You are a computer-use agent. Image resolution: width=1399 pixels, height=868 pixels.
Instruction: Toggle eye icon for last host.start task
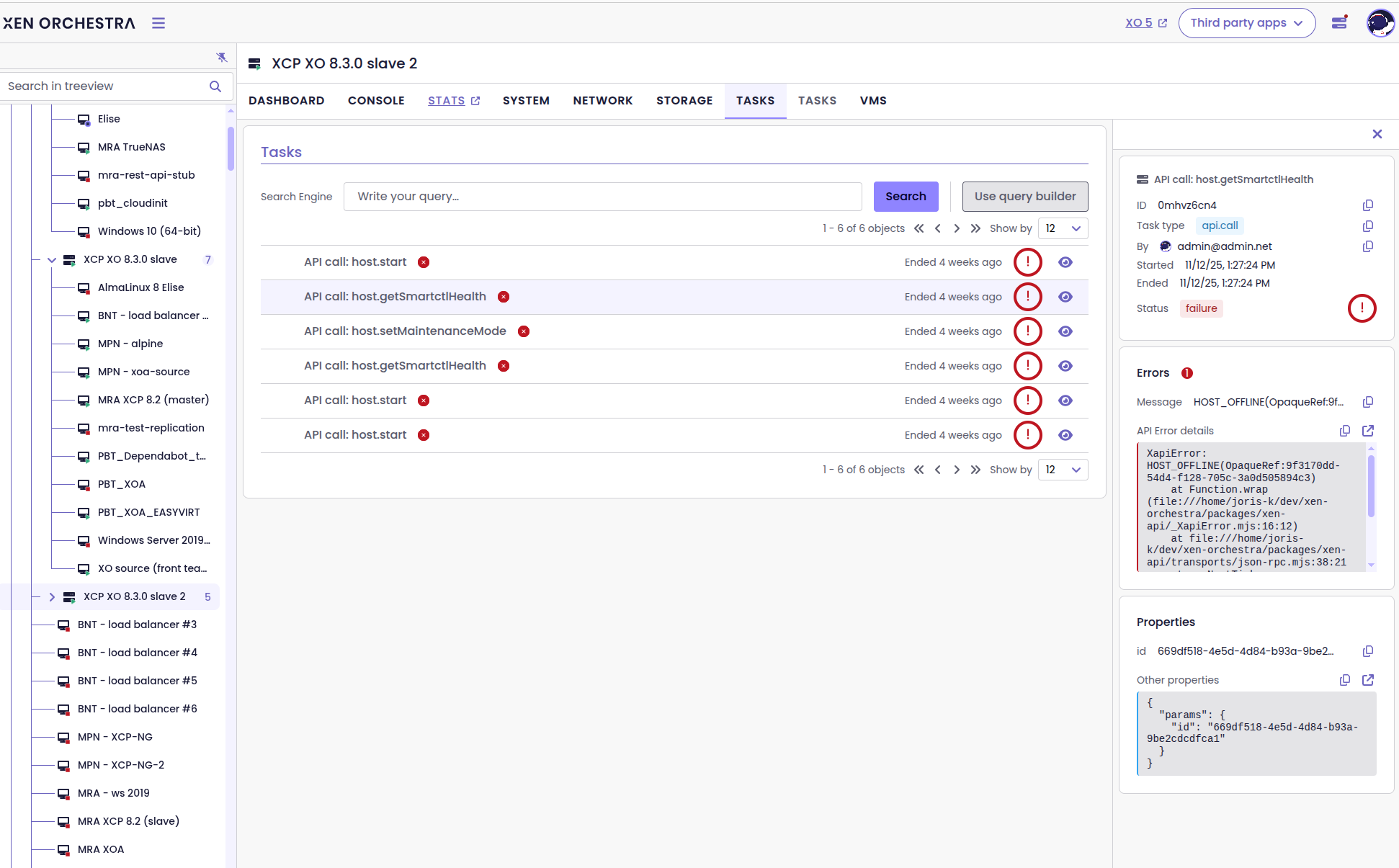(x=1065, y=435)
